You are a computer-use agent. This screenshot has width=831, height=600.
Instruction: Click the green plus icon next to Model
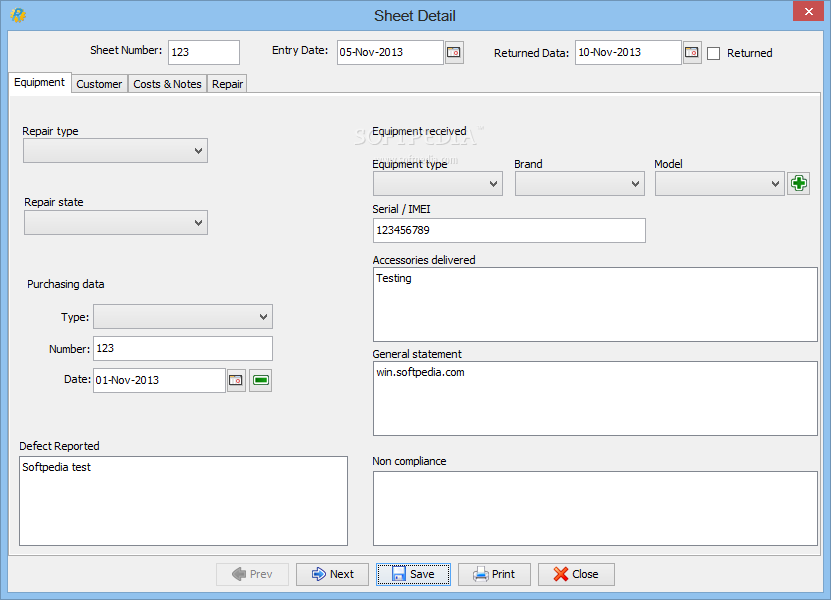point(799,183)
